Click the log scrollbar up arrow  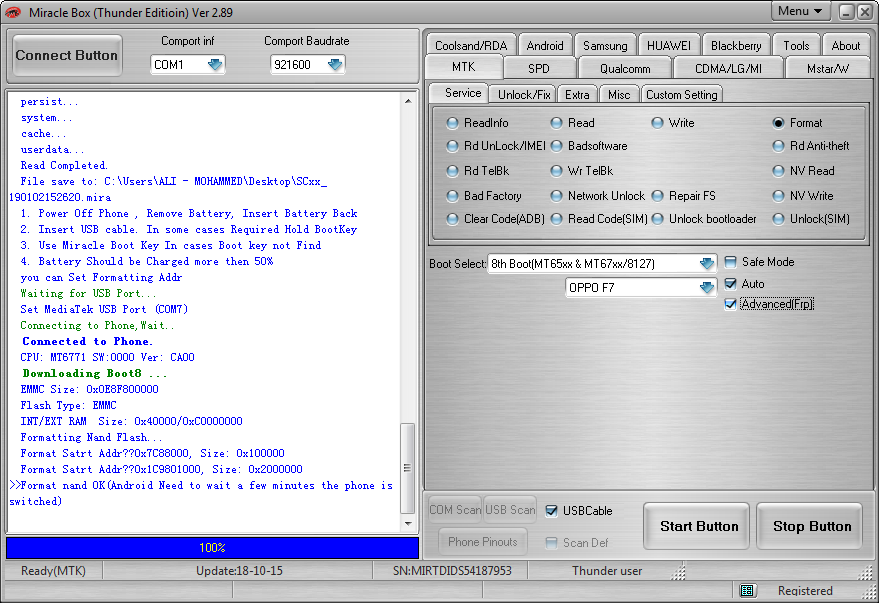(x=408, y=101)
